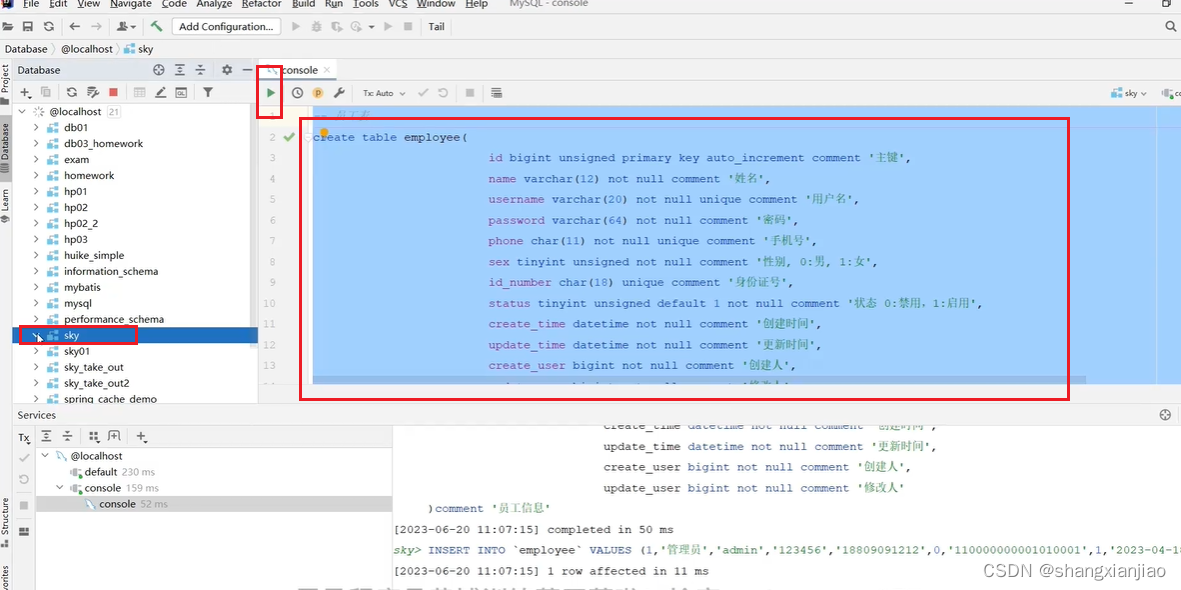This screenshot has height=590, width=1181.
Task: Click Add service plus in Services toolbar
Action: coord(142,436)
